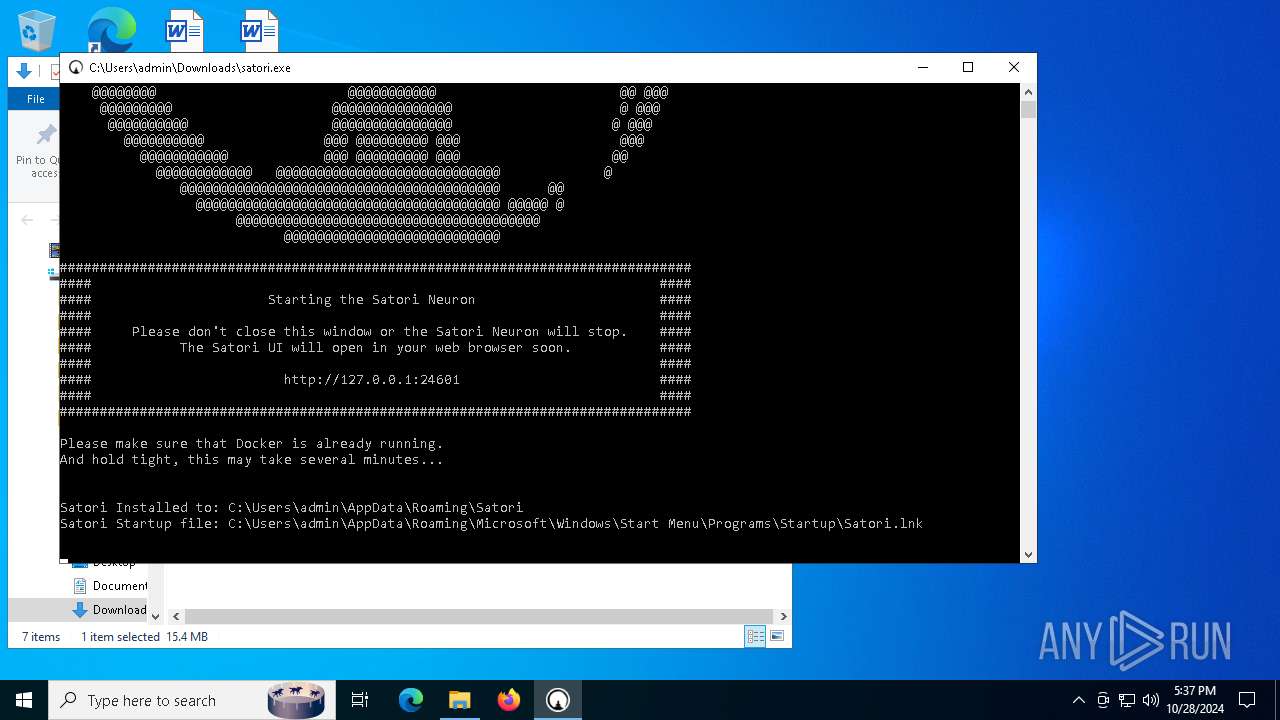Click '7 items' in Explorer status bar
1280x720 pixels.
point(41,637)
